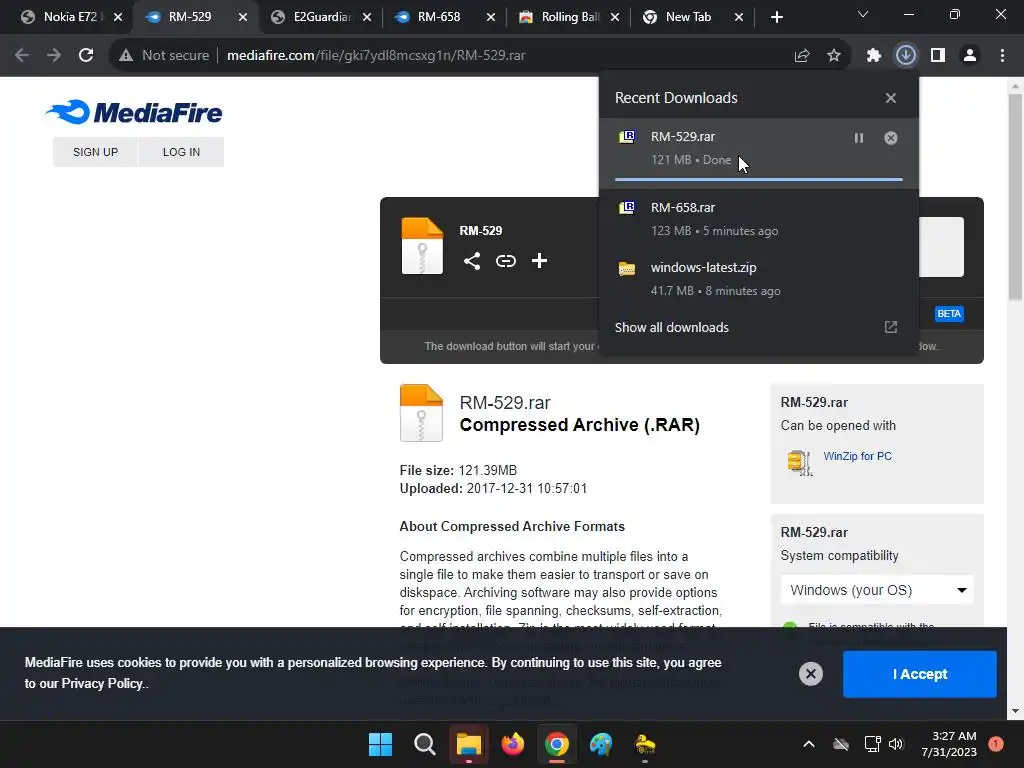Click the volume icon in system tray
The image size is (1024, 768).
click(x=896, y=744)
